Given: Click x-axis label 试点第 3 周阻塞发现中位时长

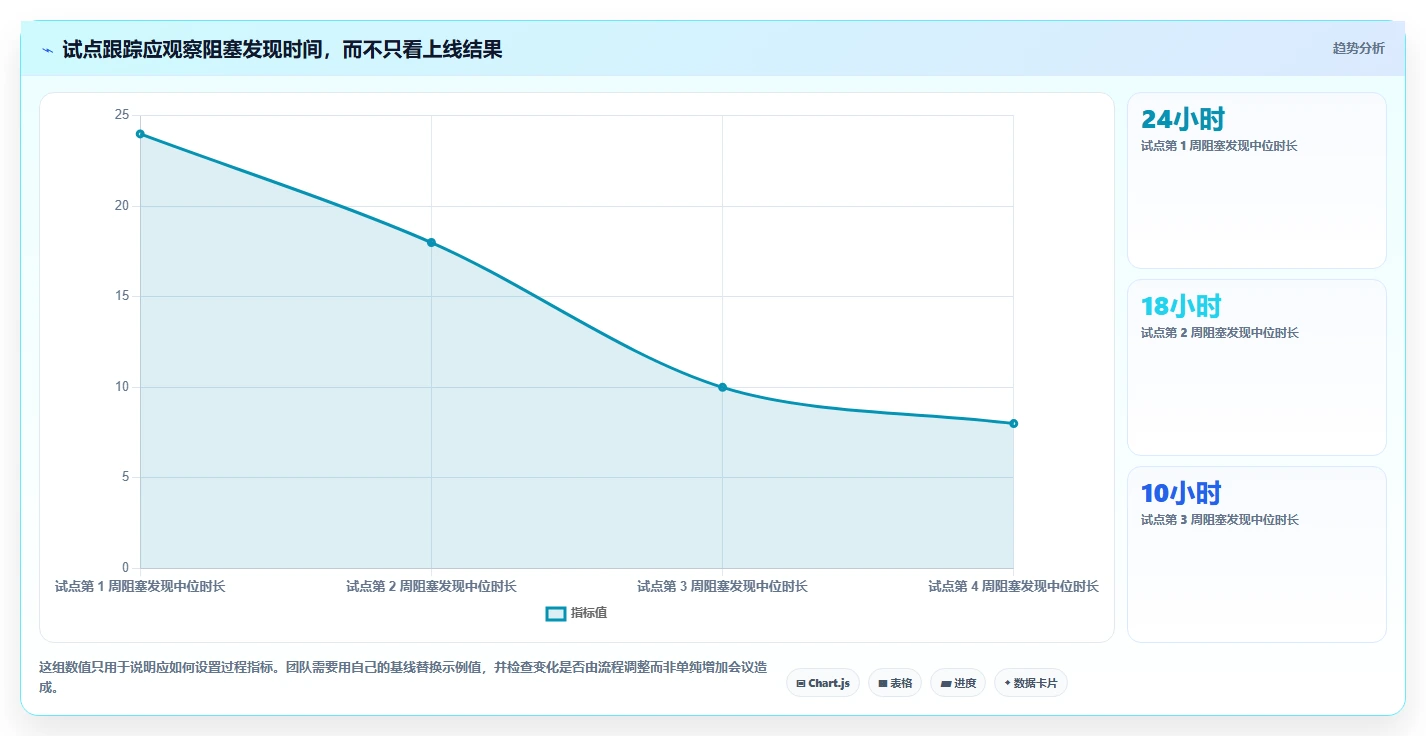Looking at the screenshot, I should point(722,586).
